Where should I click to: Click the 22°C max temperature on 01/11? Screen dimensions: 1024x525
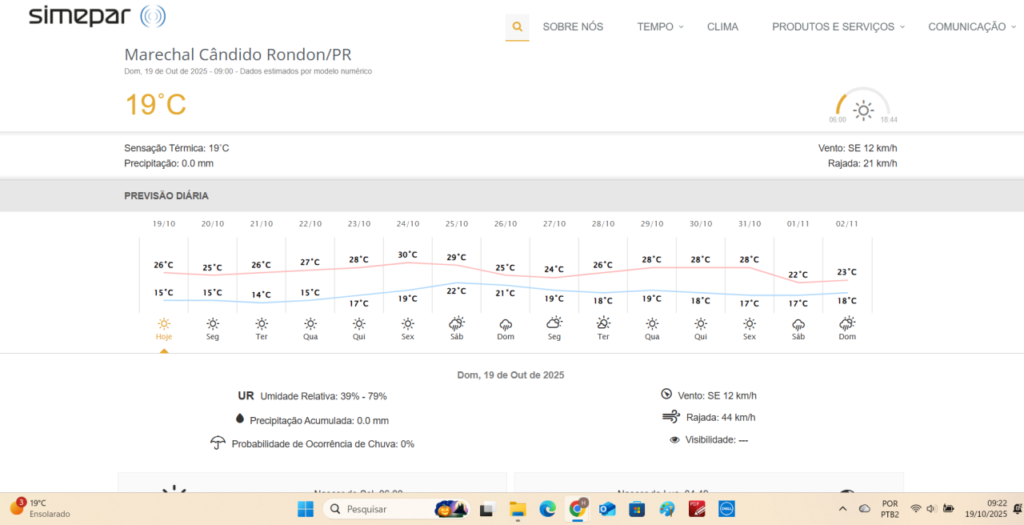click(798, 275)
